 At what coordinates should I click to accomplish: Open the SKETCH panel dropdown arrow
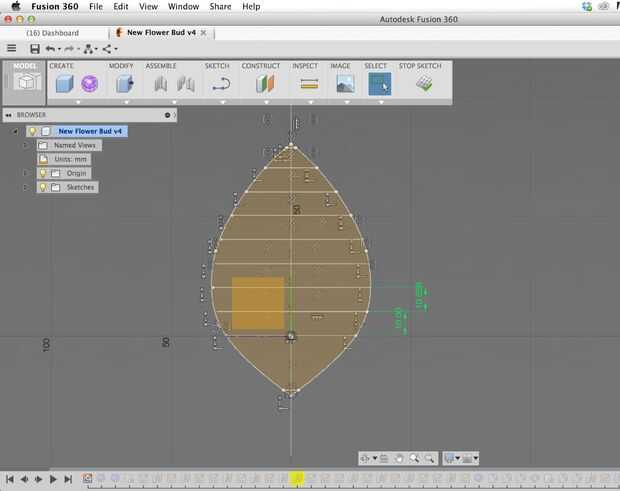point(223,102)
